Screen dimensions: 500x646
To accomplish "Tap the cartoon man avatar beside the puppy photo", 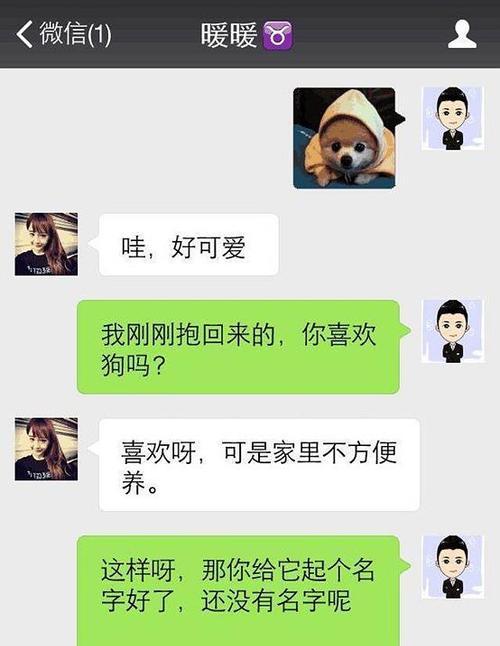I will click(x=453, y=118).
